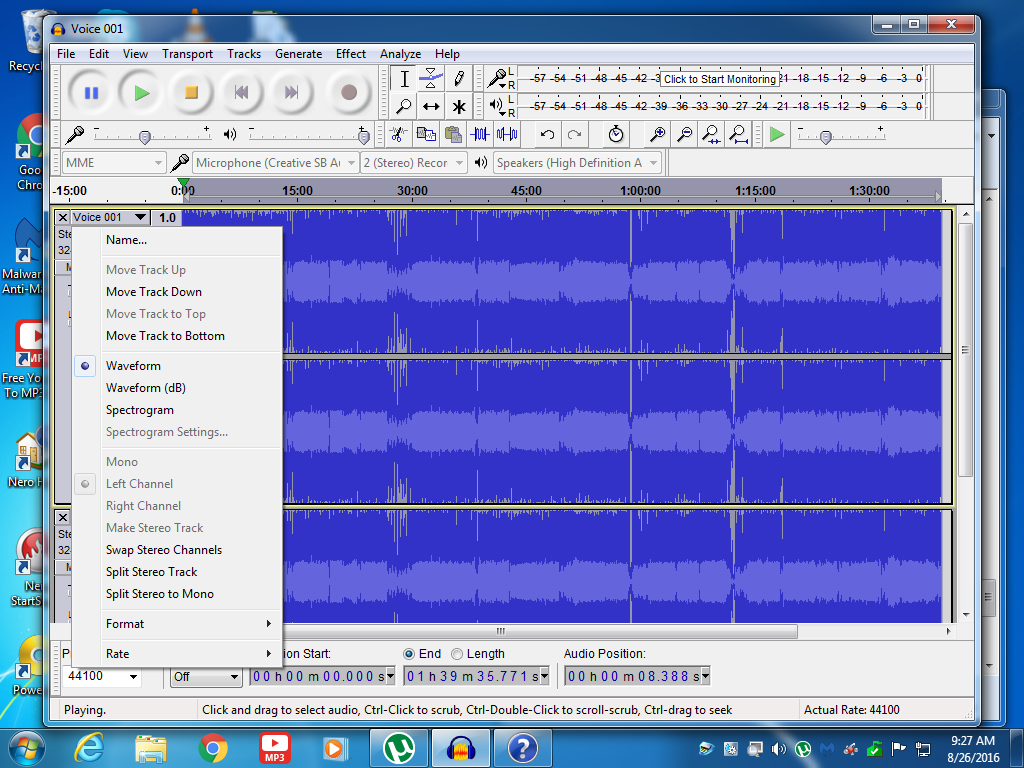
Task: Pause playback with the Pause button
Action: tap(91, 93)
